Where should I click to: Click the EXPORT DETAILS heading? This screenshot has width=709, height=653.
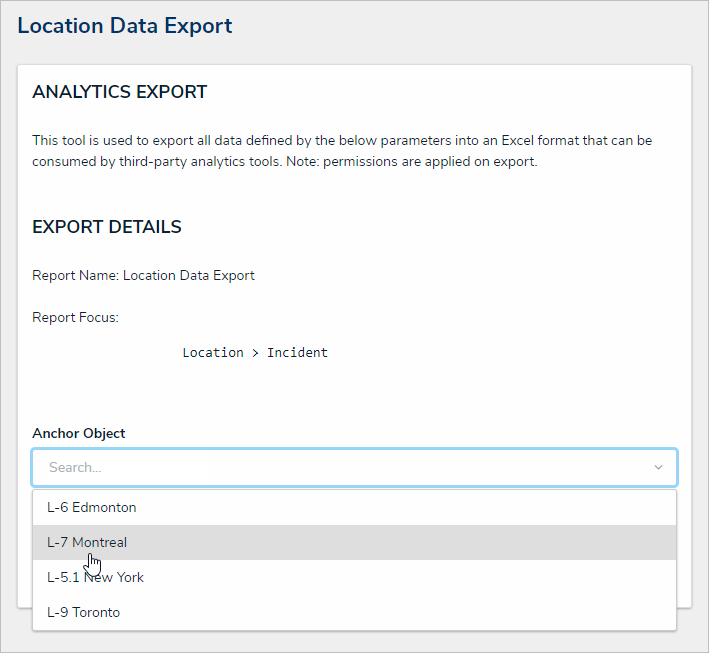click(107, 227)
